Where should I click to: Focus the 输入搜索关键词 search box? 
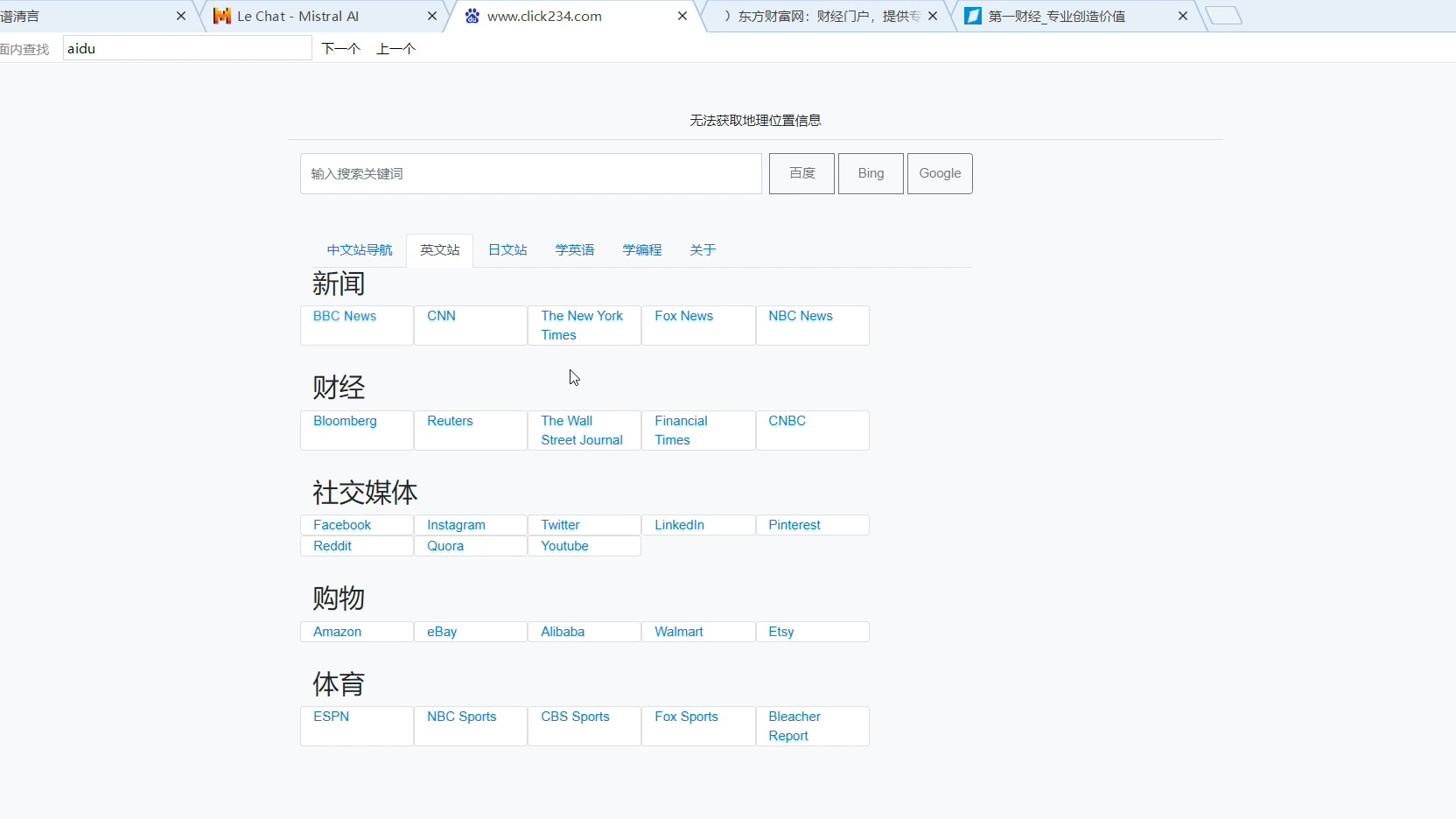[531, 173]
